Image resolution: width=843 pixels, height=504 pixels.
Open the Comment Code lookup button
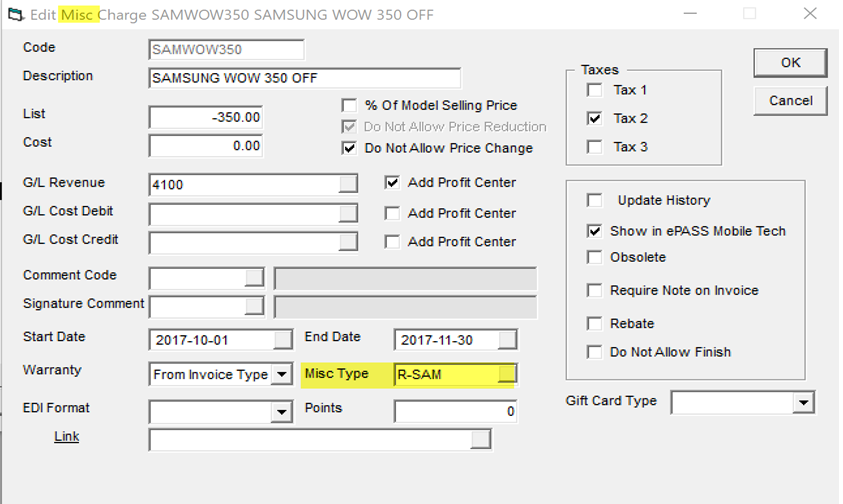click(x=254, y=277)
